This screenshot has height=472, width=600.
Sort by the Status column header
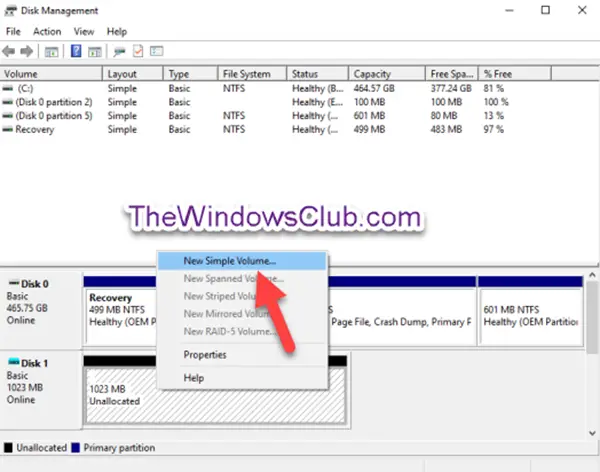[318, 74]
